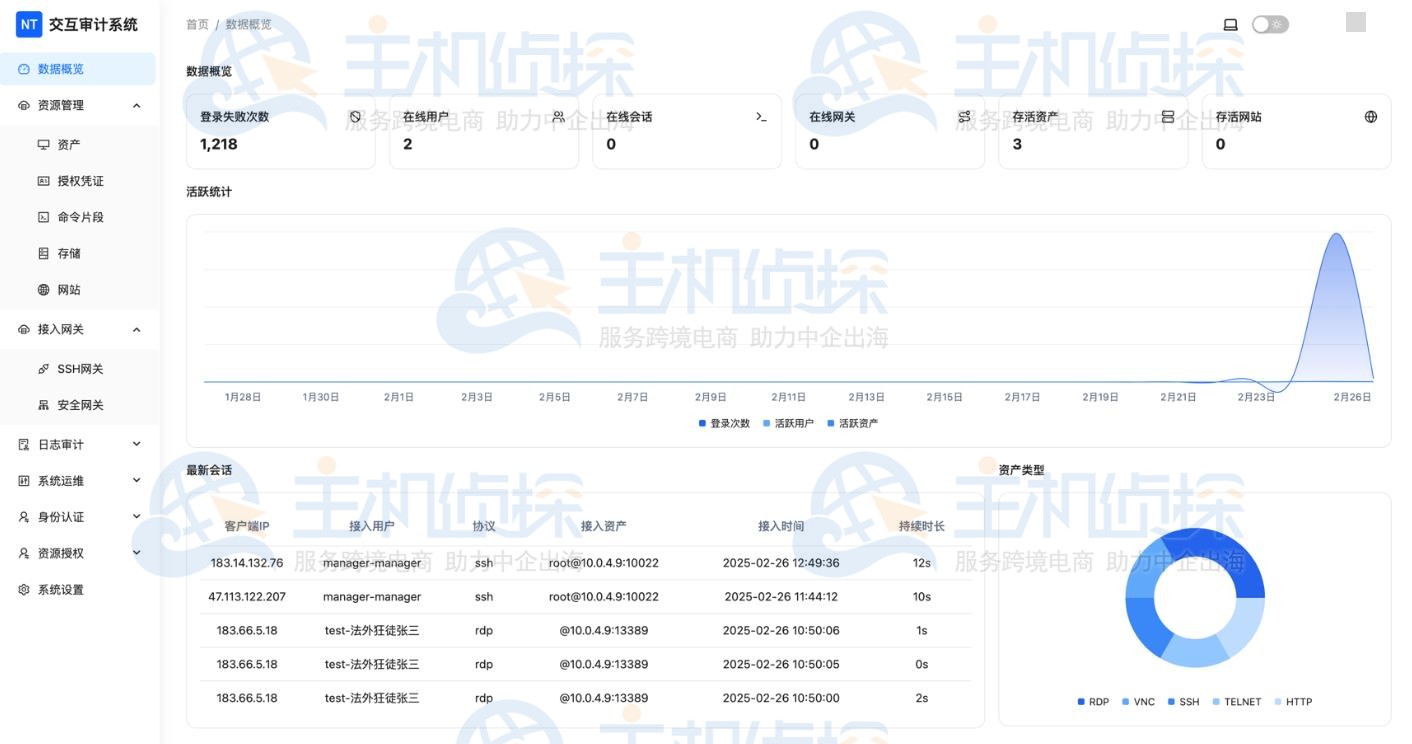Click the 授权凭证 card icon in sidebar

[x=43, y=181]
